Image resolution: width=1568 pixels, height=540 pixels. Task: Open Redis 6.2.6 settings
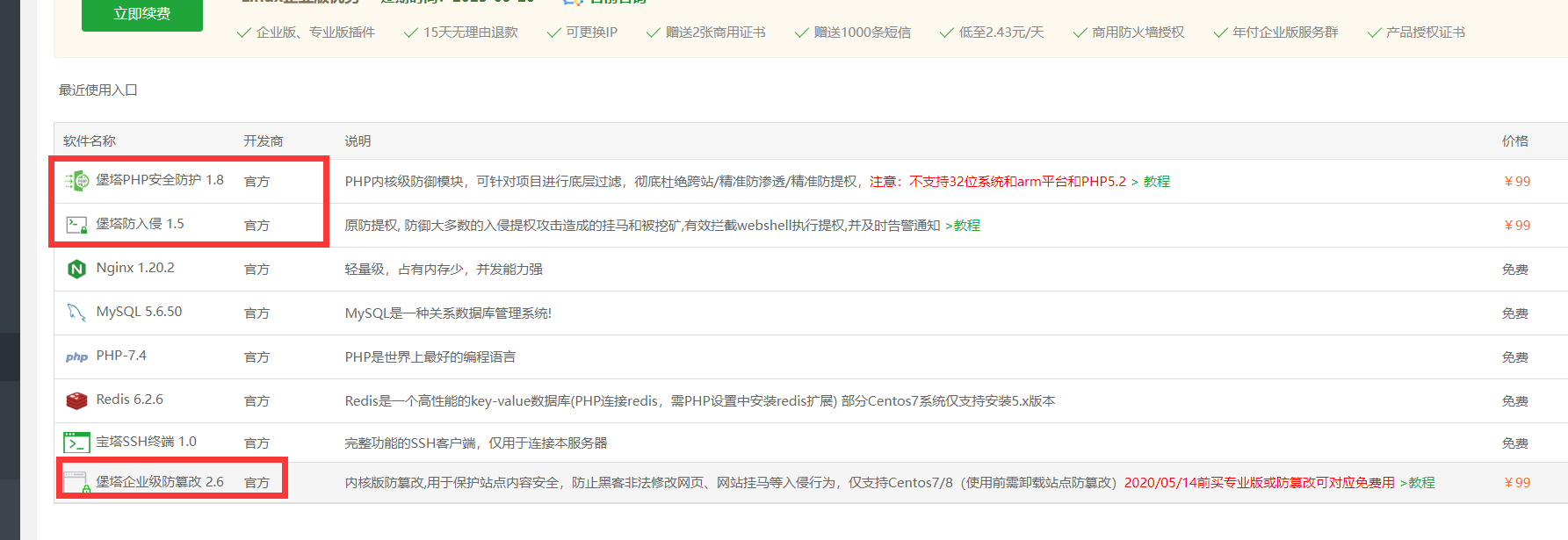point(130,400)
